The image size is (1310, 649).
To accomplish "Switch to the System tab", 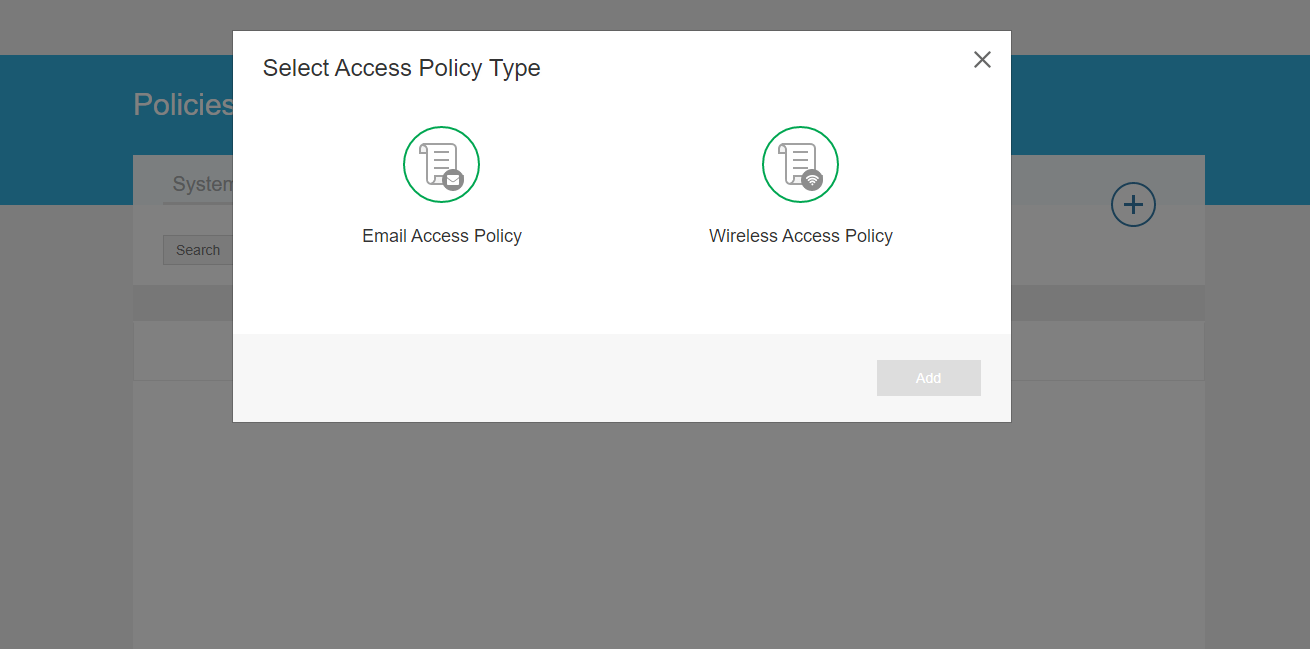I will 200,185.
